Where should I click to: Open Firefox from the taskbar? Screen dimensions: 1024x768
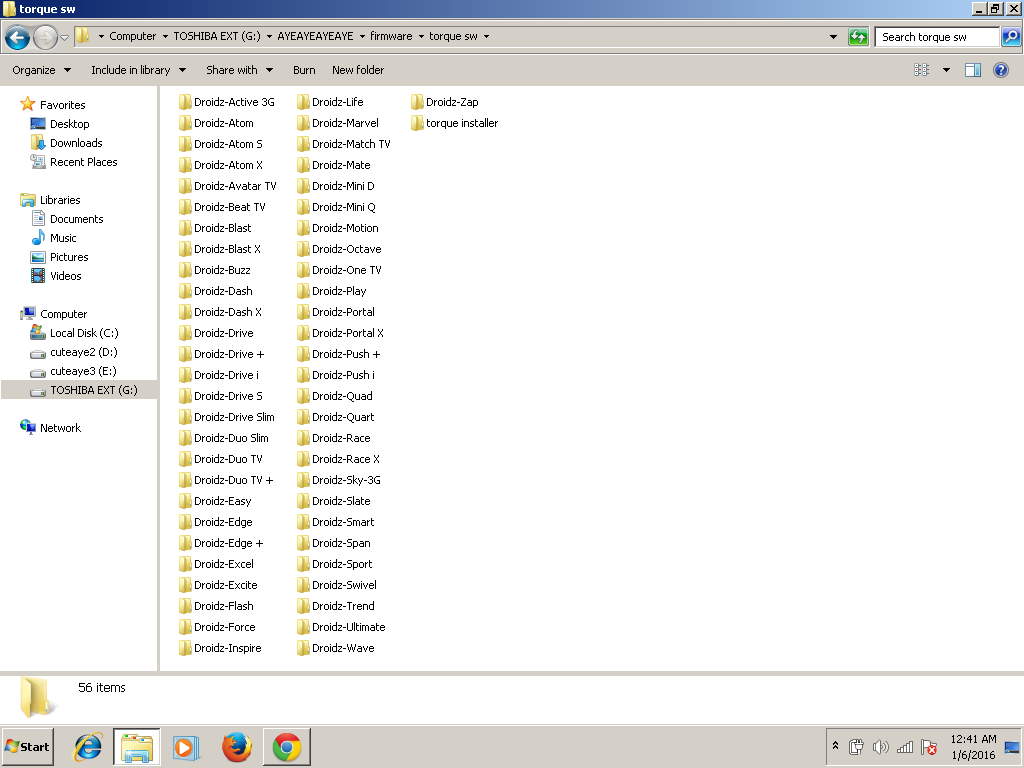click(236, 746)
